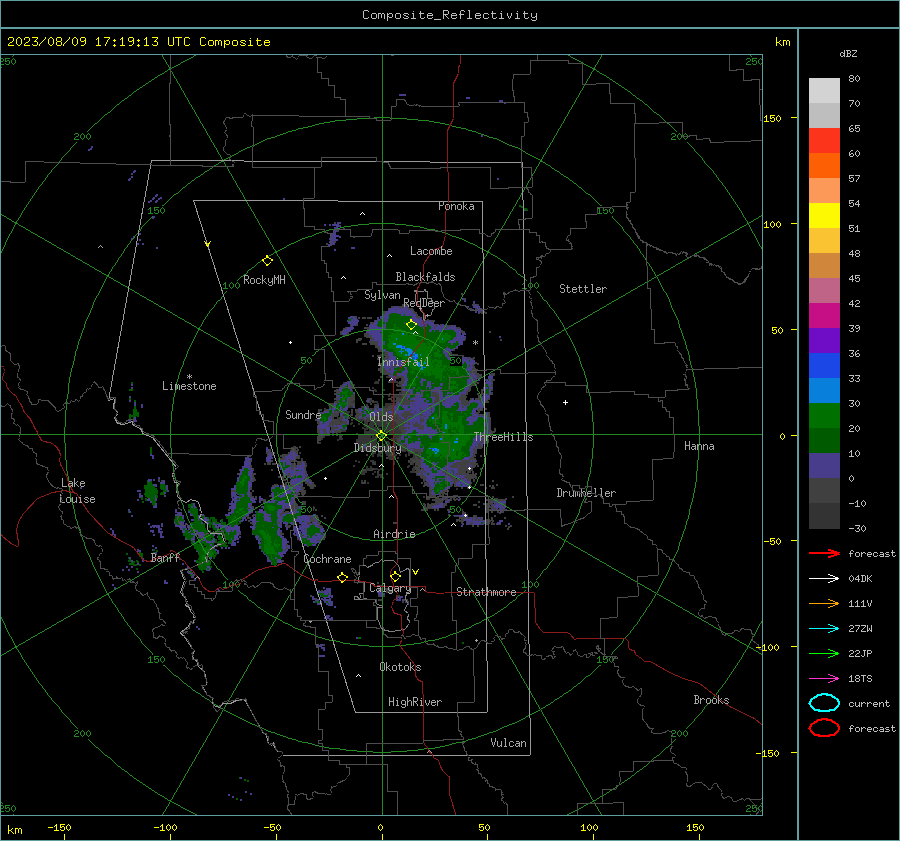The image size is (900, 841).
Task: Click the Airdrie city label
Action: tap(394, 534)
